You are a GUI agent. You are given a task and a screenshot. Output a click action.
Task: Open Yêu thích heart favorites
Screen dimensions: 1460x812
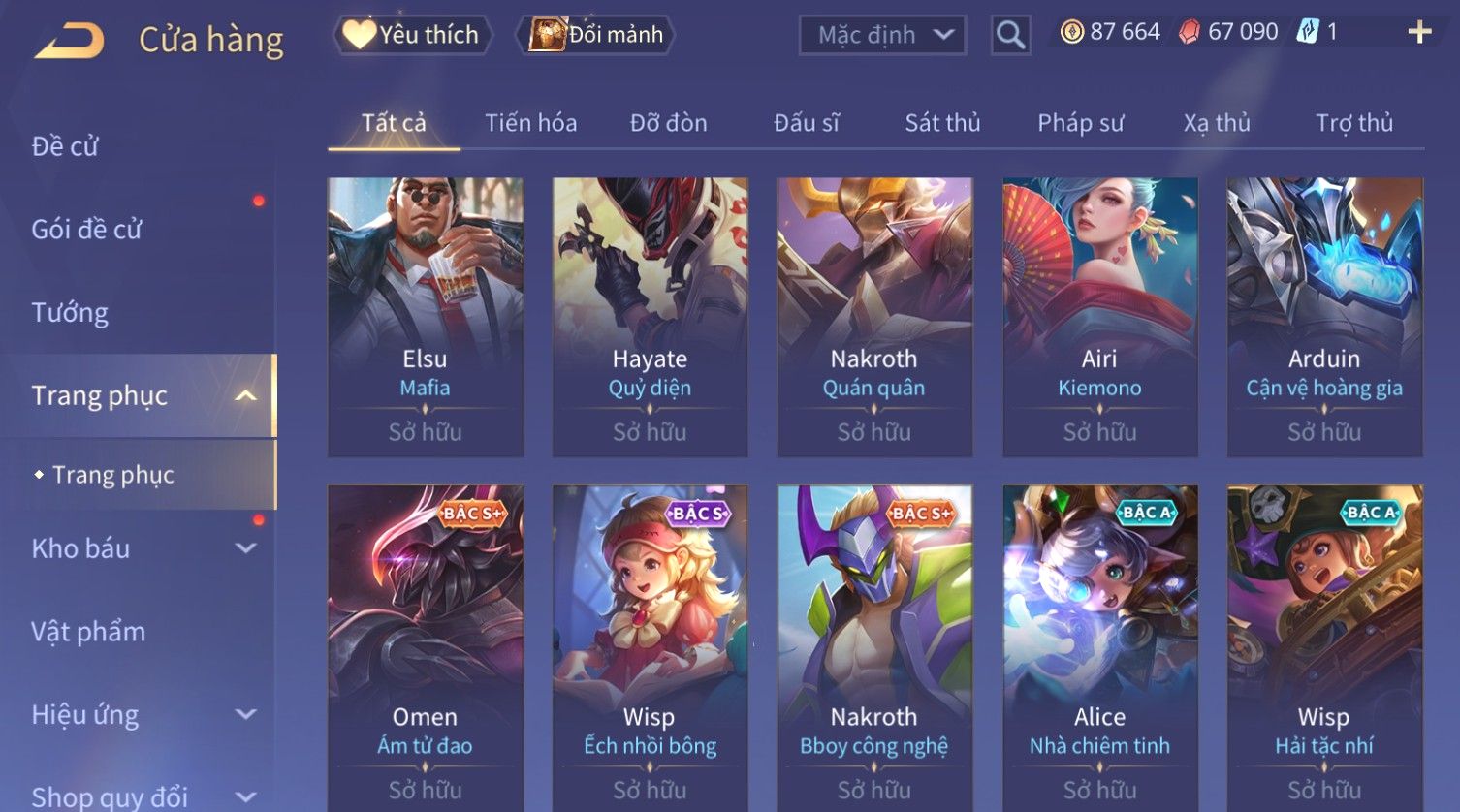[412, 35]
